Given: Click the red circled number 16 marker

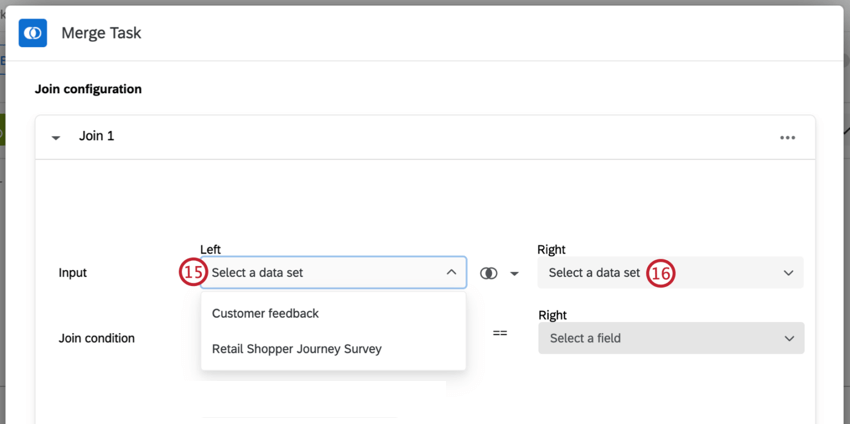Looking at the screenshot, I should coord(660,272).
